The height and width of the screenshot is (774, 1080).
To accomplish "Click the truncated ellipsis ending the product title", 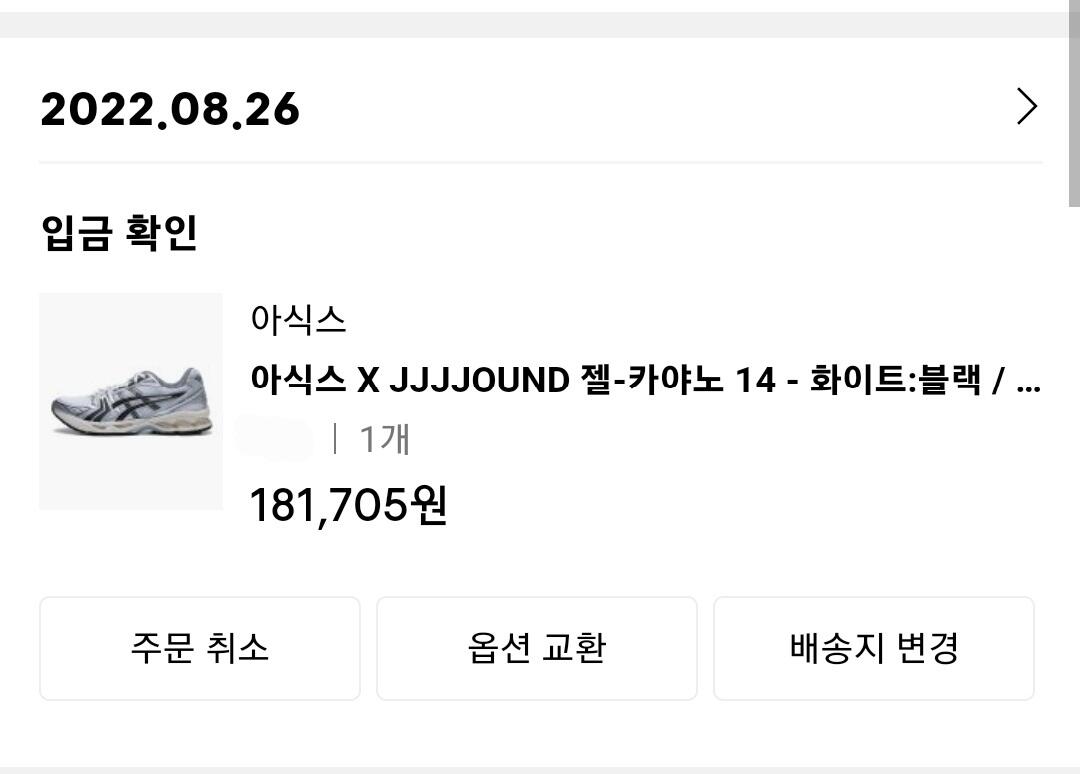I will click(1028, 382).
